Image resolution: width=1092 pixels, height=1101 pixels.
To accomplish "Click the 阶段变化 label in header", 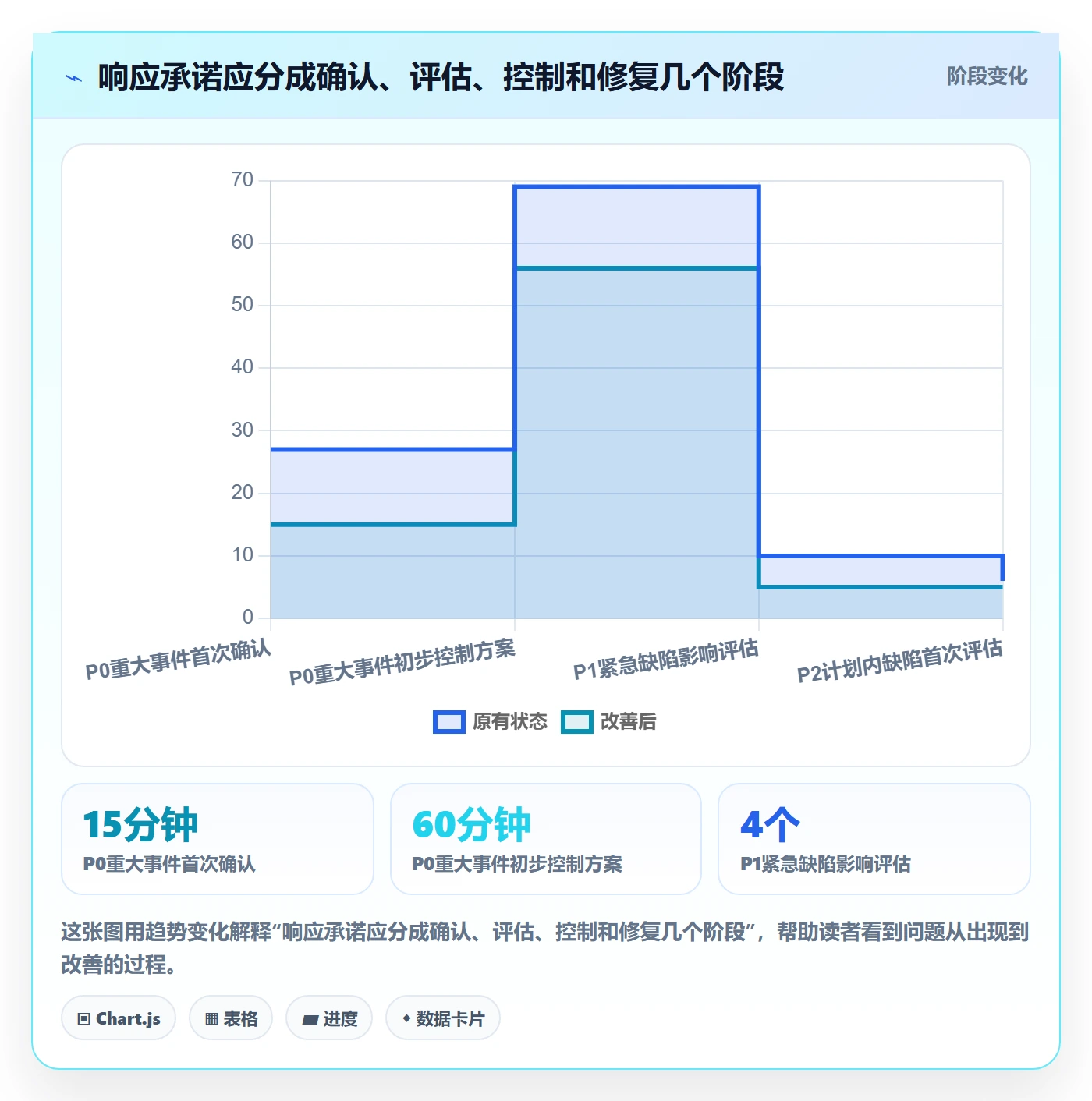I will (x=987, y=76).
